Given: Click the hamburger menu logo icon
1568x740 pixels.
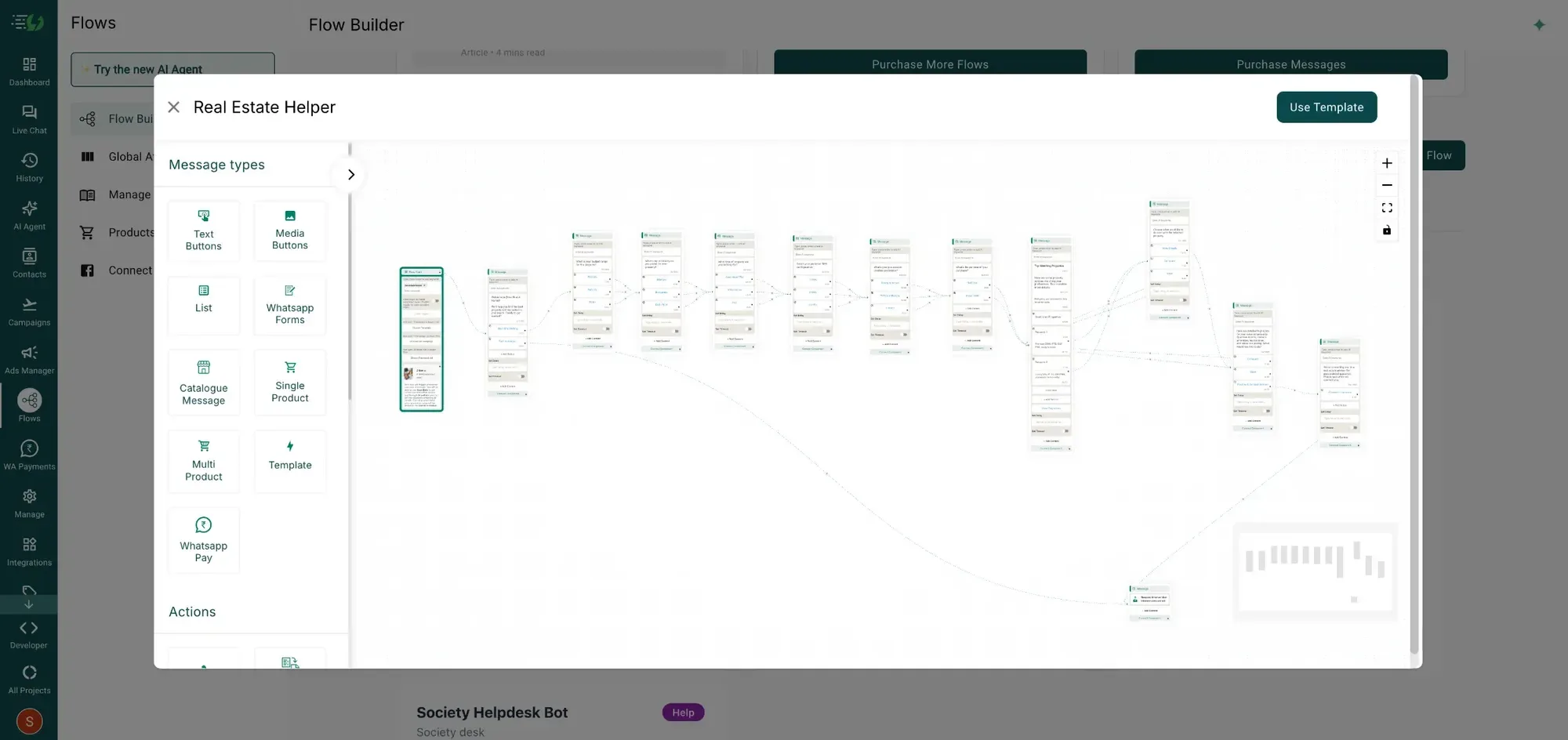Looking at the screenshot, I should (x=27, y=22).
